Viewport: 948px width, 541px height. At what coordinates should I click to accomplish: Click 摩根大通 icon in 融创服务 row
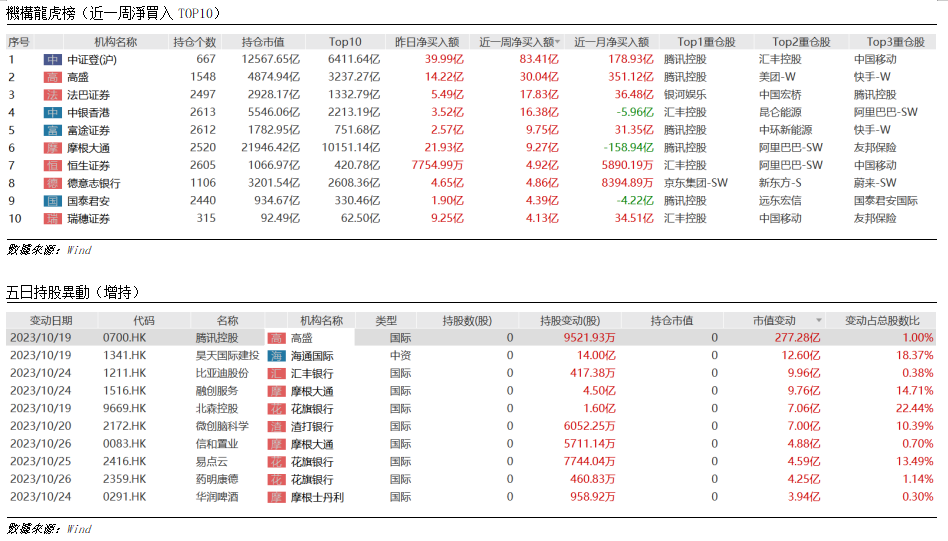click(276, 392)
